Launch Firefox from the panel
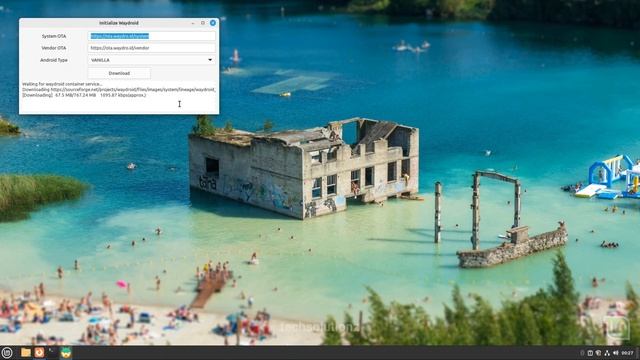 [x=39, y=353]
